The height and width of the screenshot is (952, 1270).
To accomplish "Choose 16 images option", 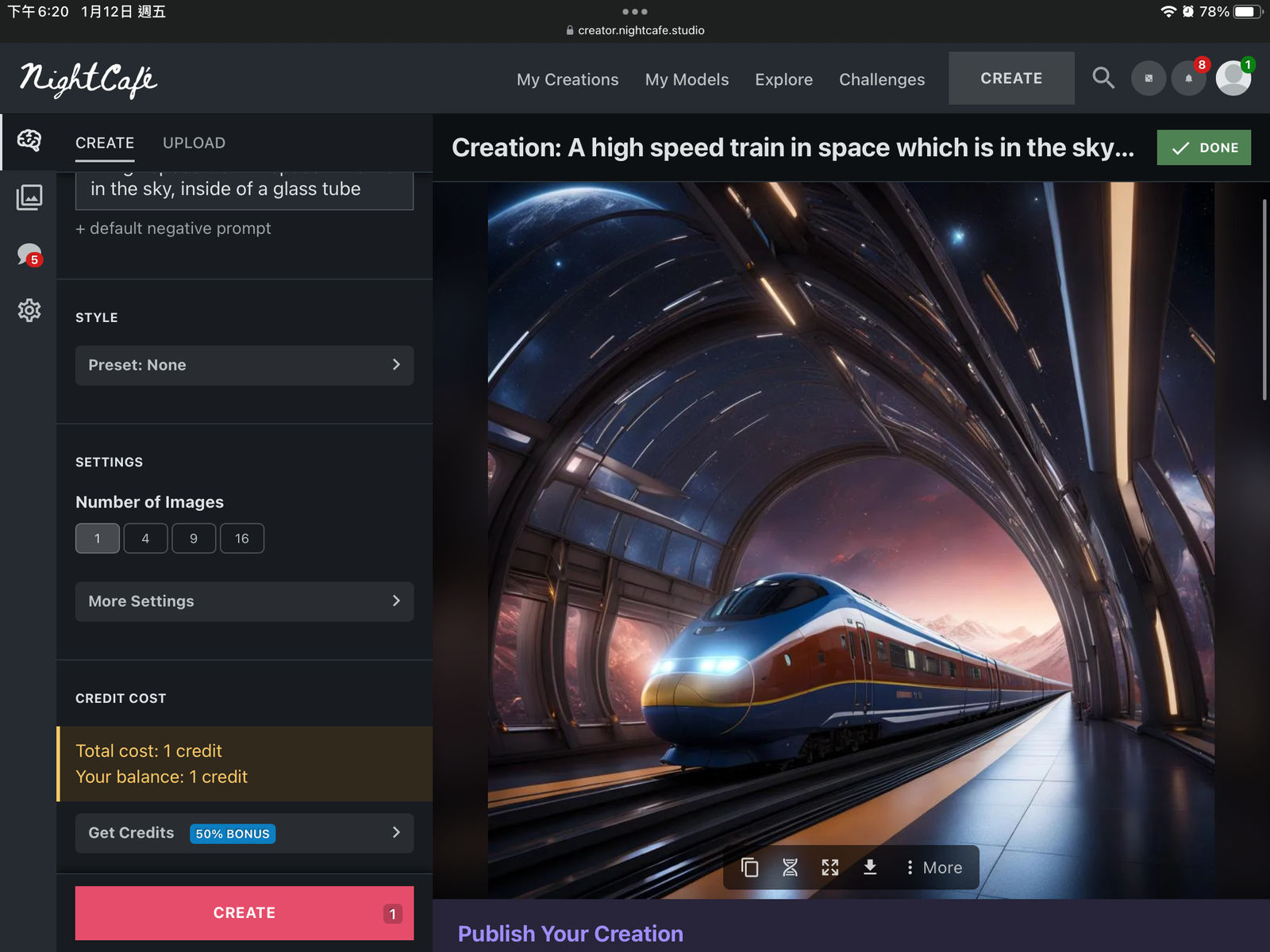I will pyautogui.click(x=241, y=539).
